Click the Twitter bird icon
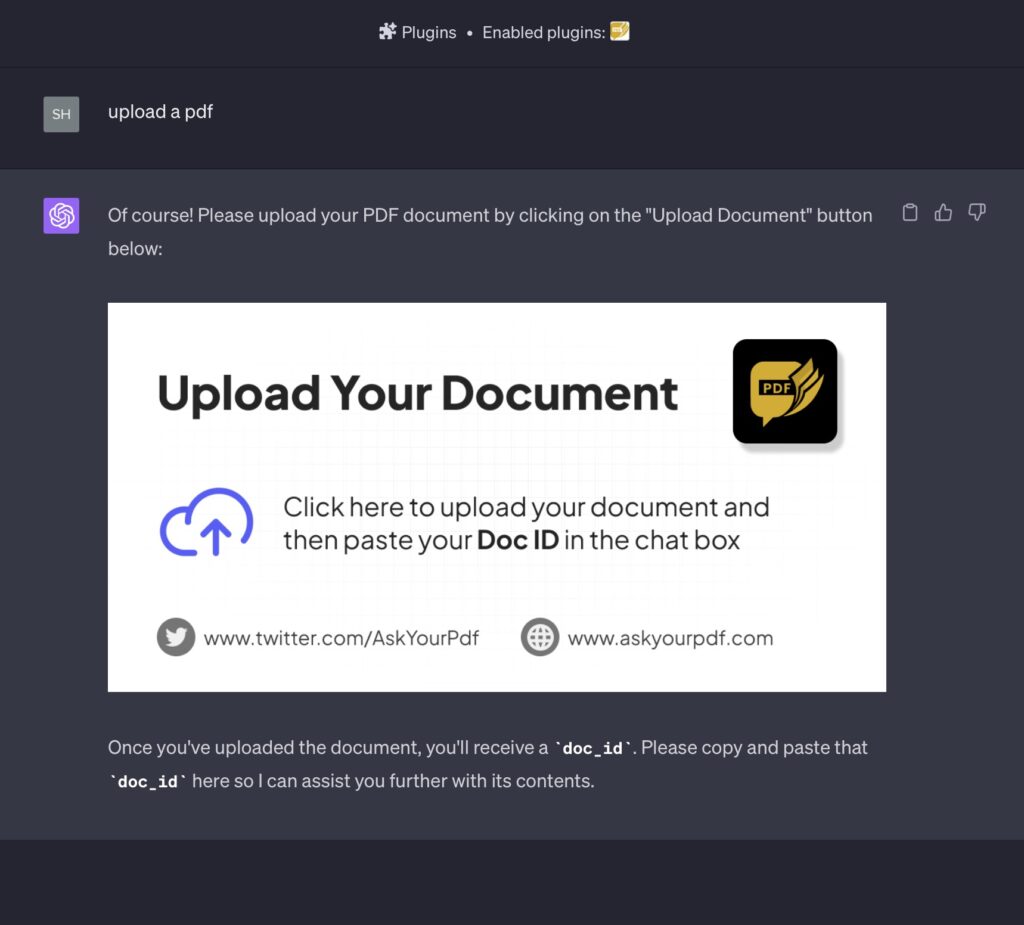Screen dimensions: 1024x925 tap(176, 637)
